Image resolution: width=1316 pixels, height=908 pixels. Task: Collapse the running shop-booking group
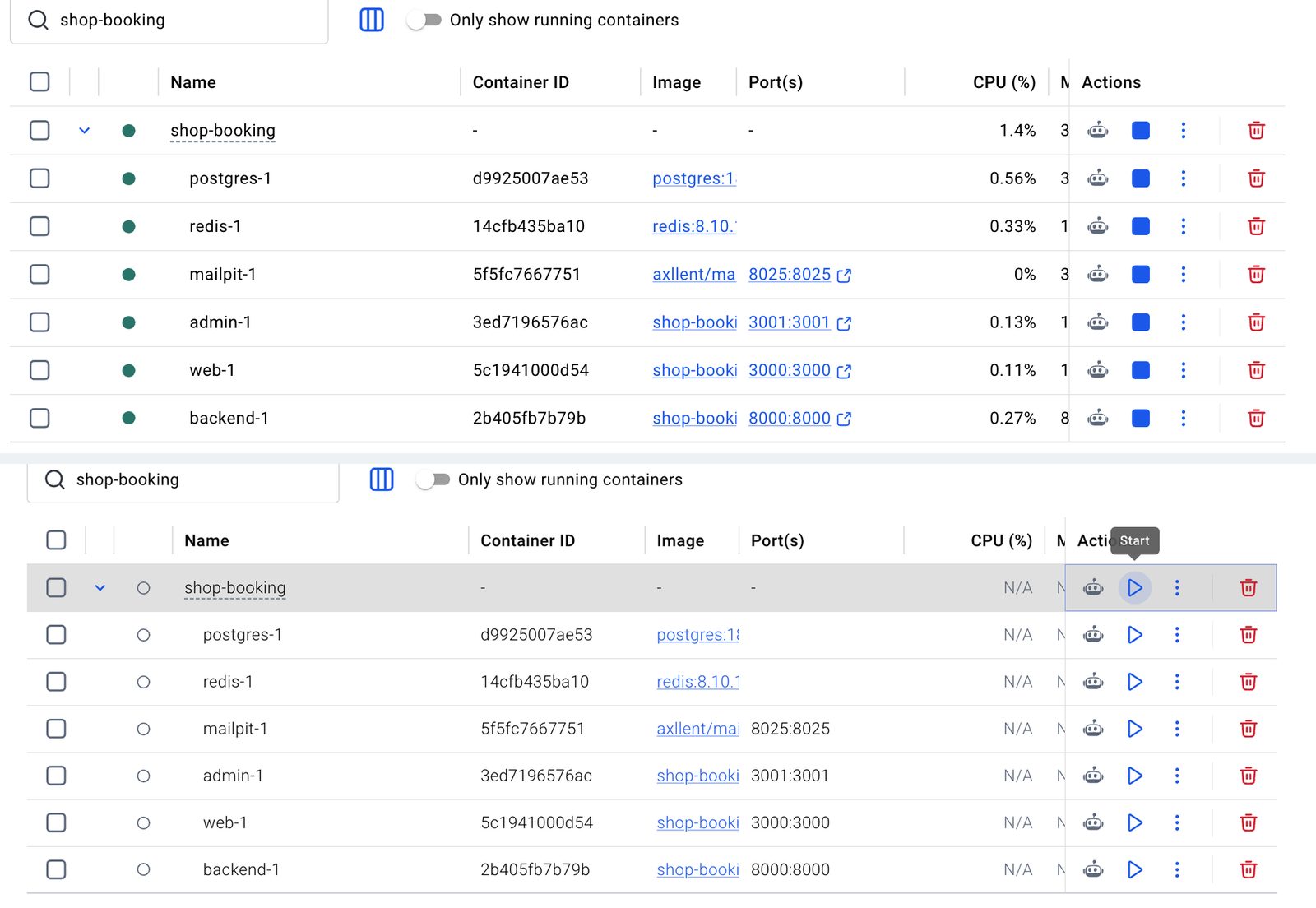84,130
